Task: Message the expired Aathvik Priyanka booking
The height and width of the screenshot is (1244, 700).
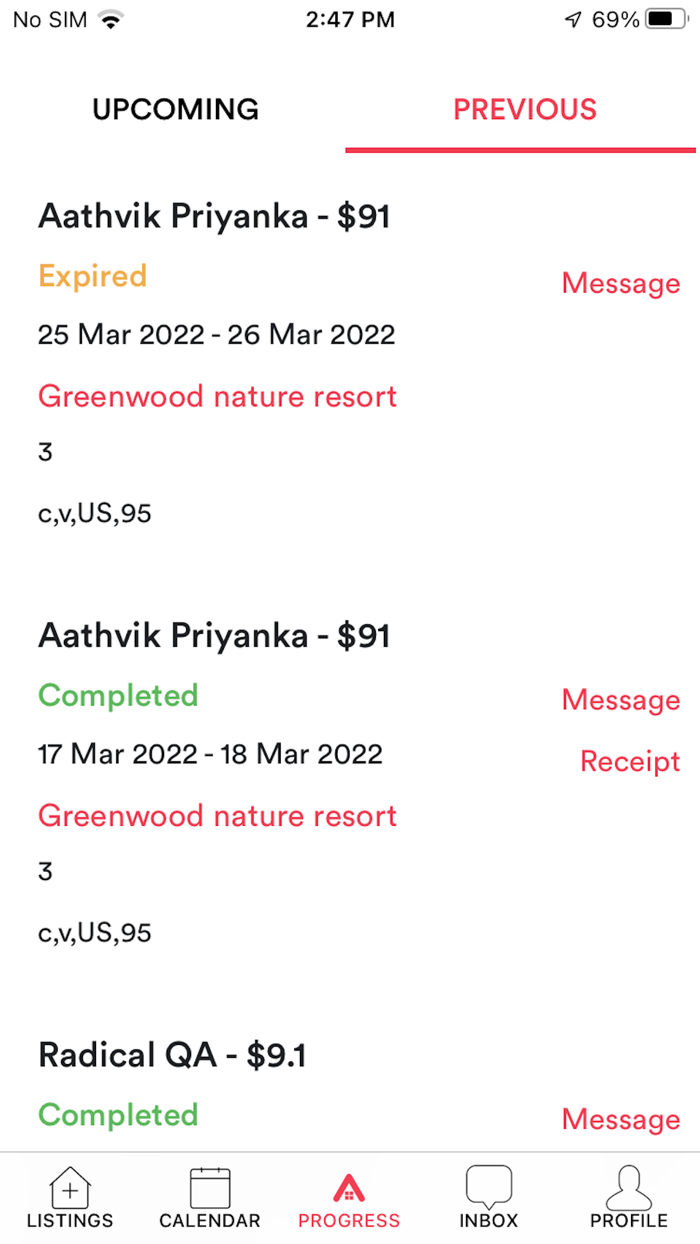Action: [620, 283]
